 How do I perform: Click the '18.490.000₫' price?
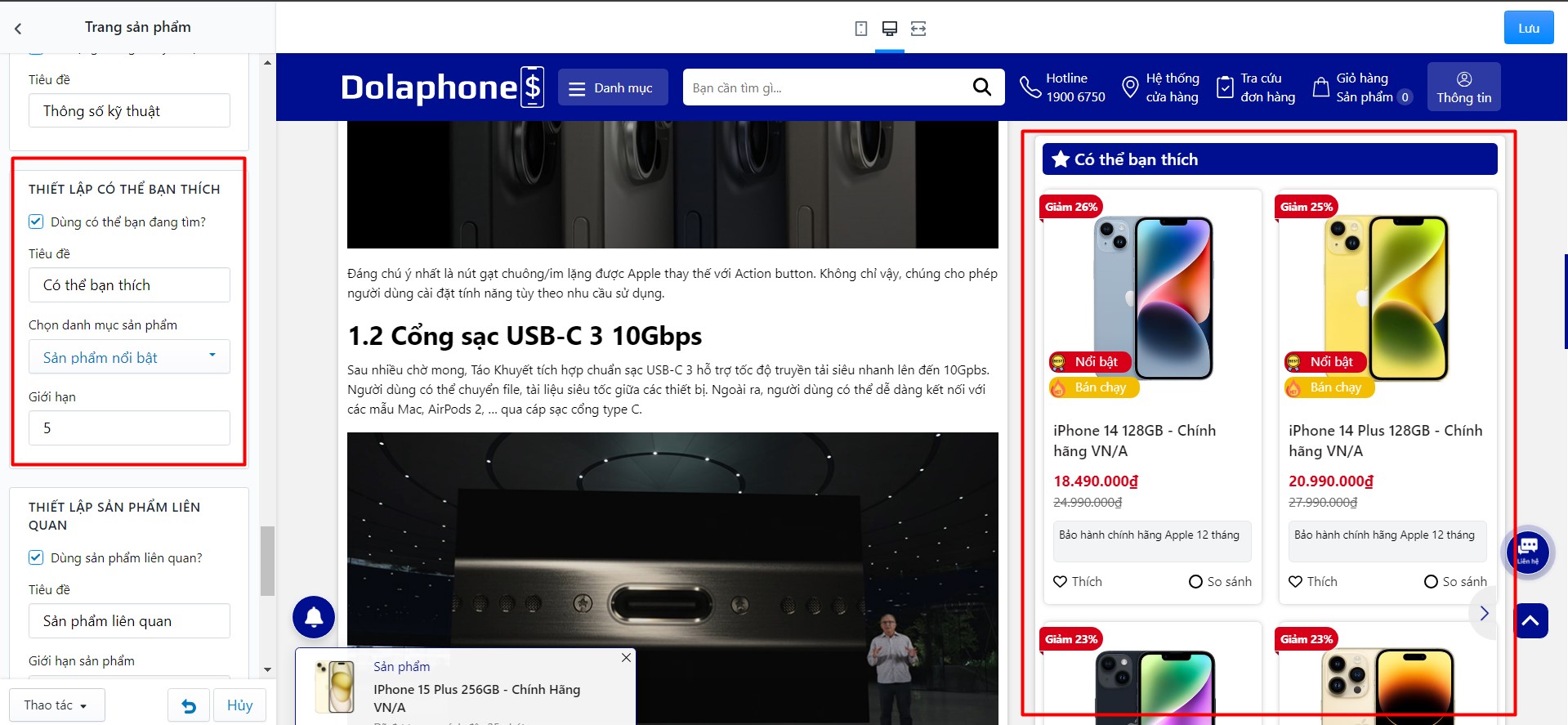point(1096,481)
